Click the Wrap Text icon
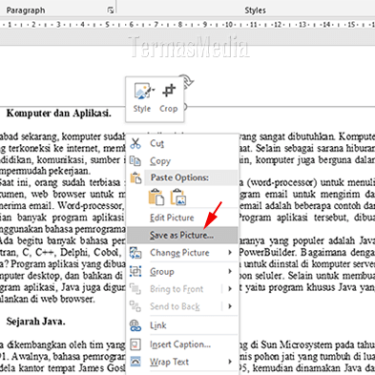The image size is (375, 375). click(x=135, y=362)
